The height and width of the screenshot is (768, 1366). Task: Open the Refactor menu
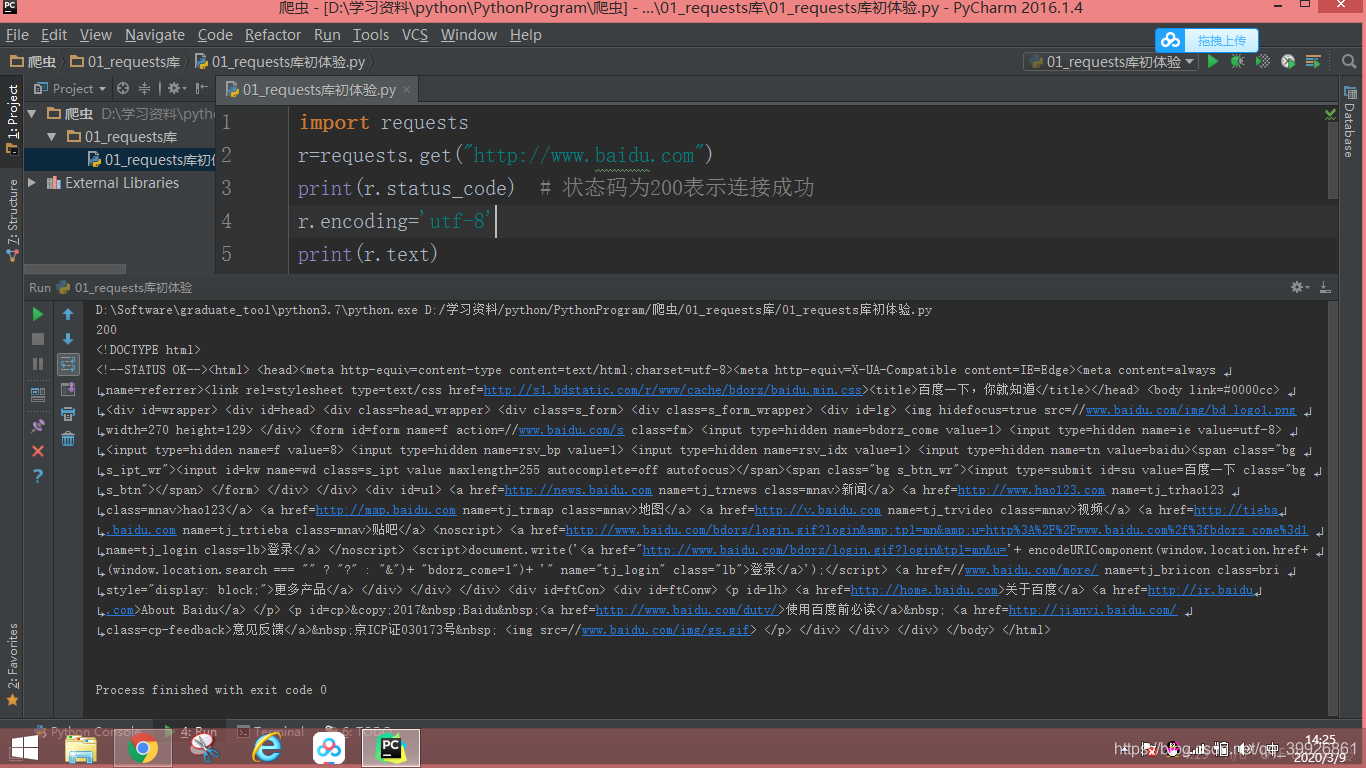click(273, 35)
